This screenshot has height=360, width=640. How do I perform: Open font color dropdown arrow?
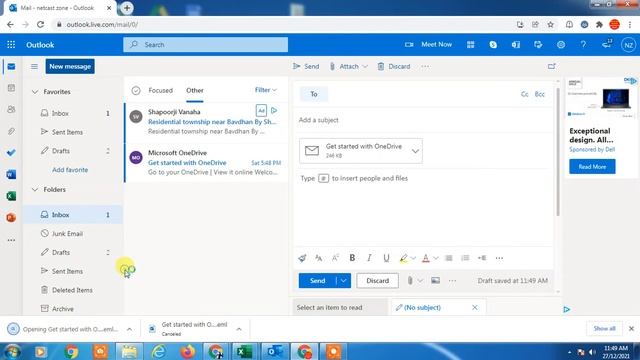[x=436, y=258]
